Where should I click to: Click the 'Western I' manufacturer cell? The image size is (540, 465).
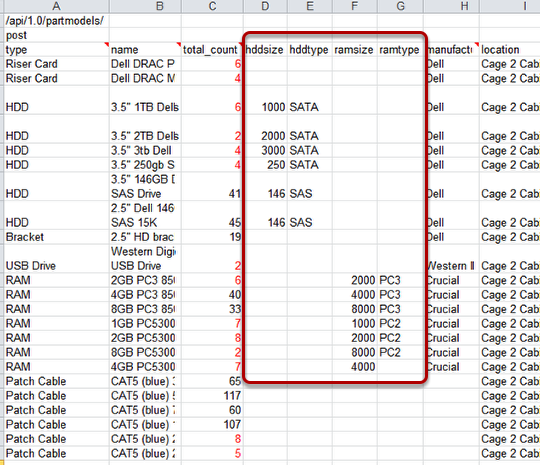pyautogui.click(x=451, y=259)
